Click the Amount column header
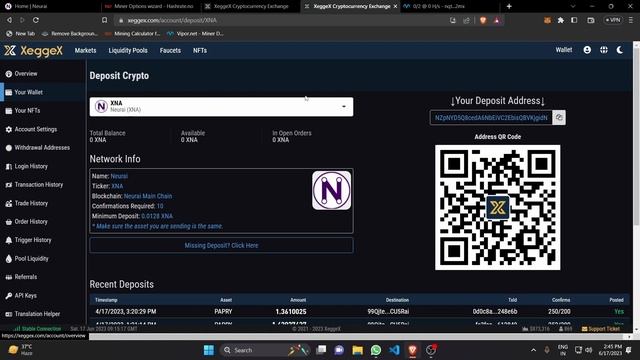 point(298,300)
